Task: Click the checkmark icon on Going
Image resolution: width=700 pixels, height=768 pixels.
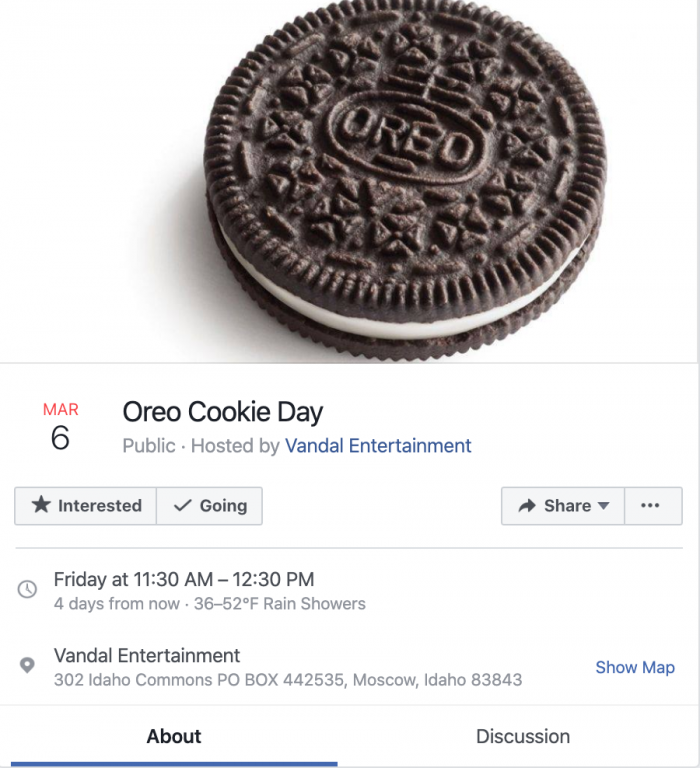Action: [182, 506]
